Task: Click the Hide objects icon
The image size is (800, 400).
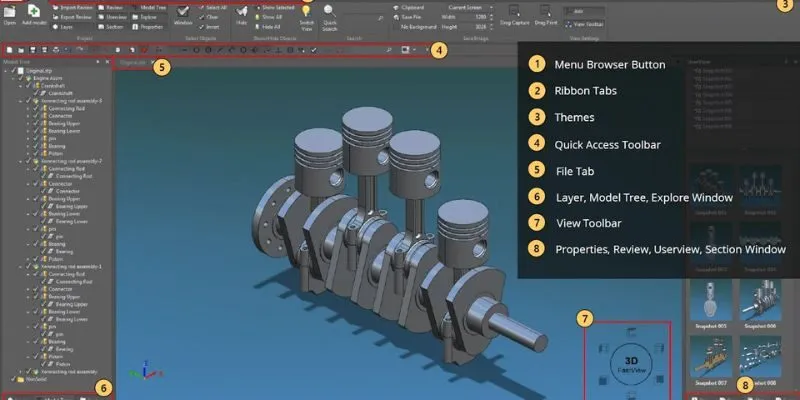Action: point(242,12)
